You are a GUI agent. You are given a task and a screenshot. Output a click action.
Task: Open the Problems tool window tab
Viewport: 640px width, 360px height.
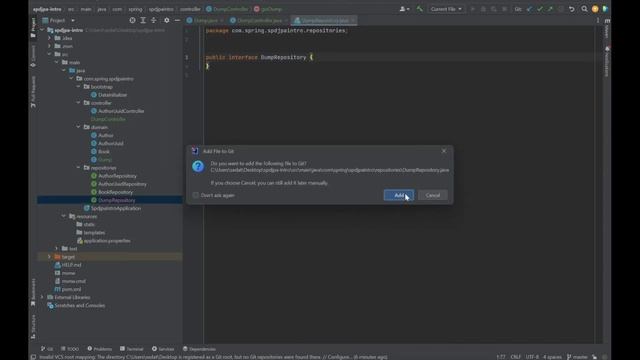pos(100,349)
